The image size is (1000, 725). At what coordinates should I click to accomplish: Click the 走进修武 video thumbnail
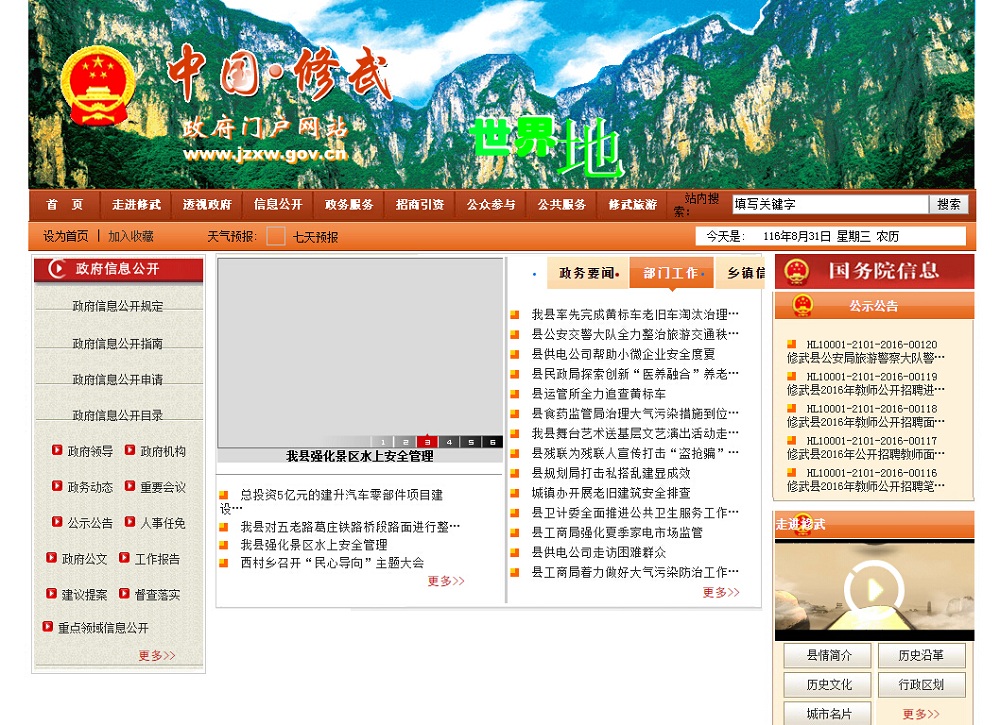pos(874,590)
